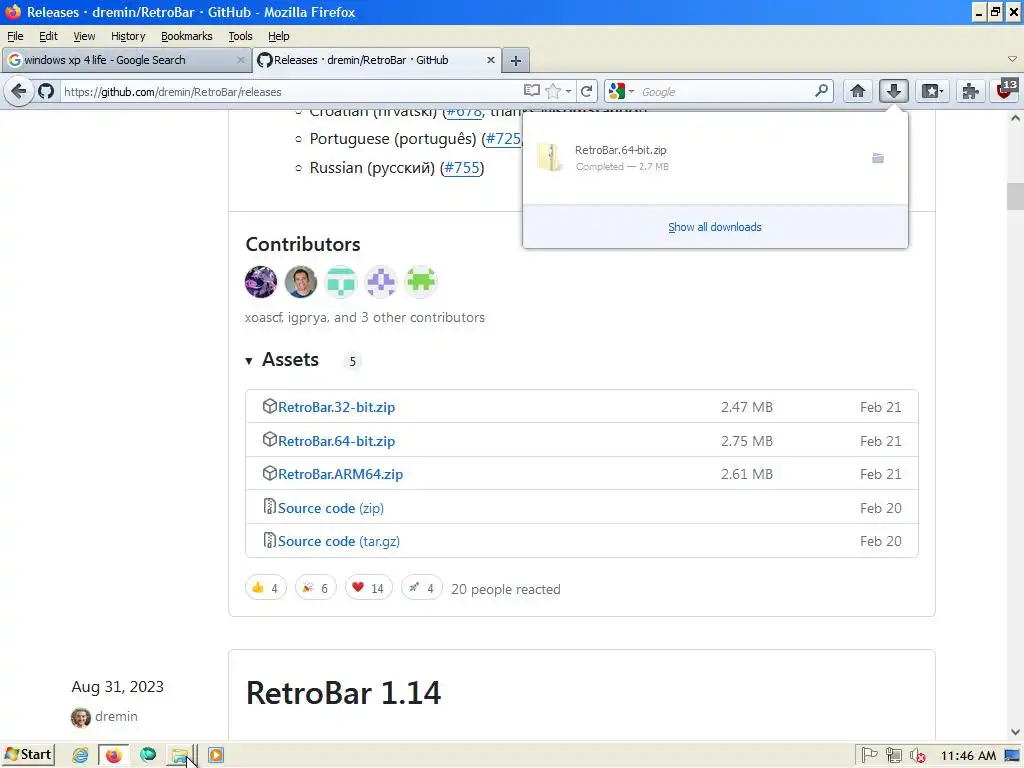The height and width of the screenshot is (768, 1024).
Task: Click the vertical scrollbar thumb
Action: (x=1014, y=197)
